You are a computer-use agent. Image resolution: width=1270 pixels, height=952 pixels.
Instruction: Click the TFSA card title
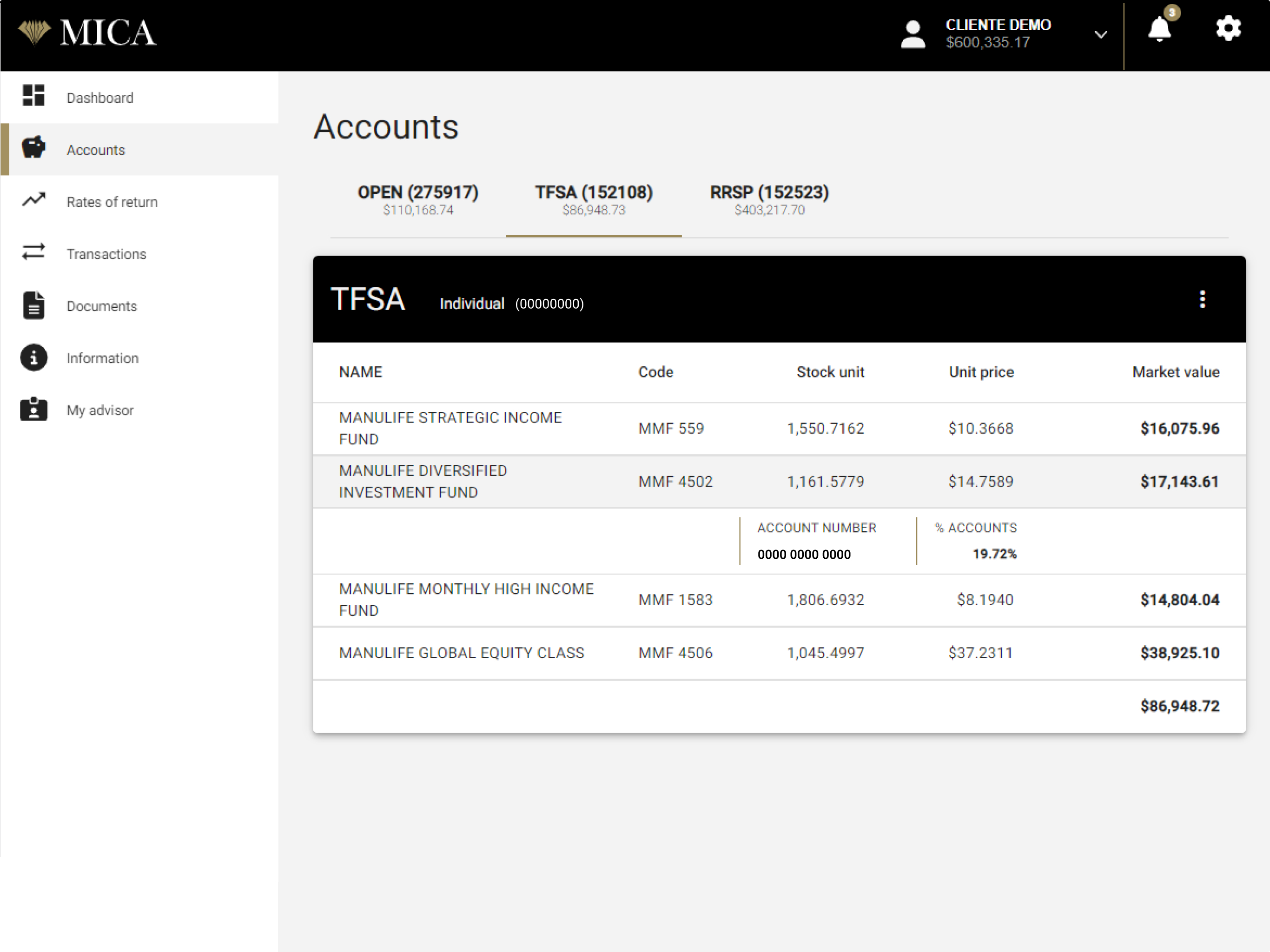[x=368, y=299]
